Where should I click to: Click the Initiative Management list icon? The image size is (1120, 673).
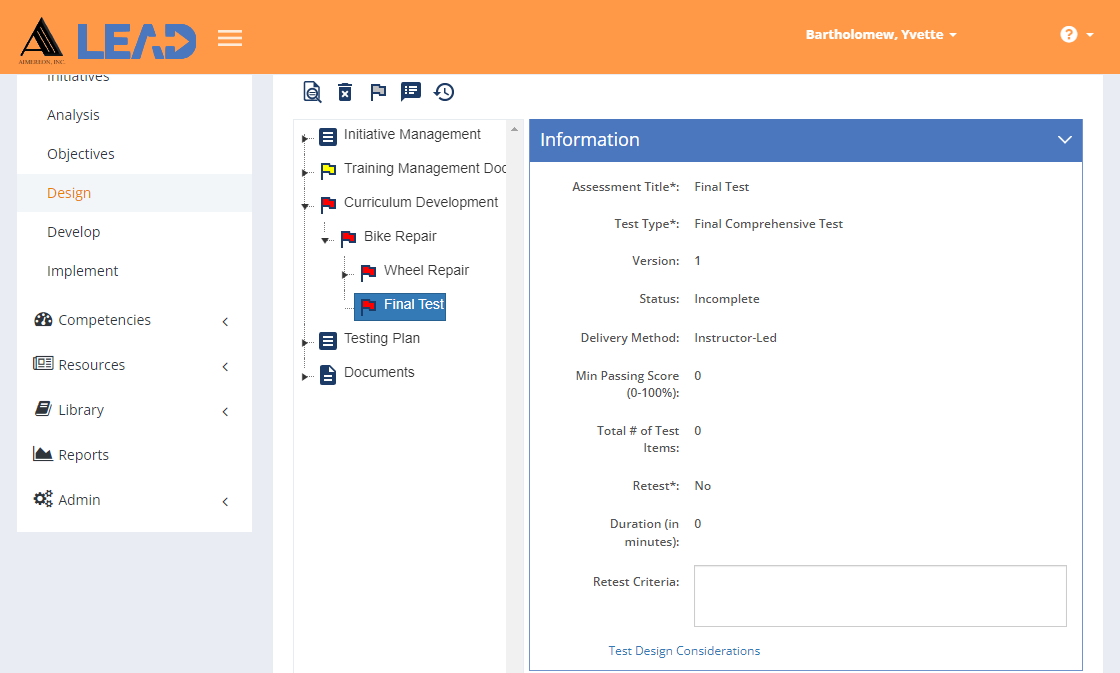click(x=328, y=136)
